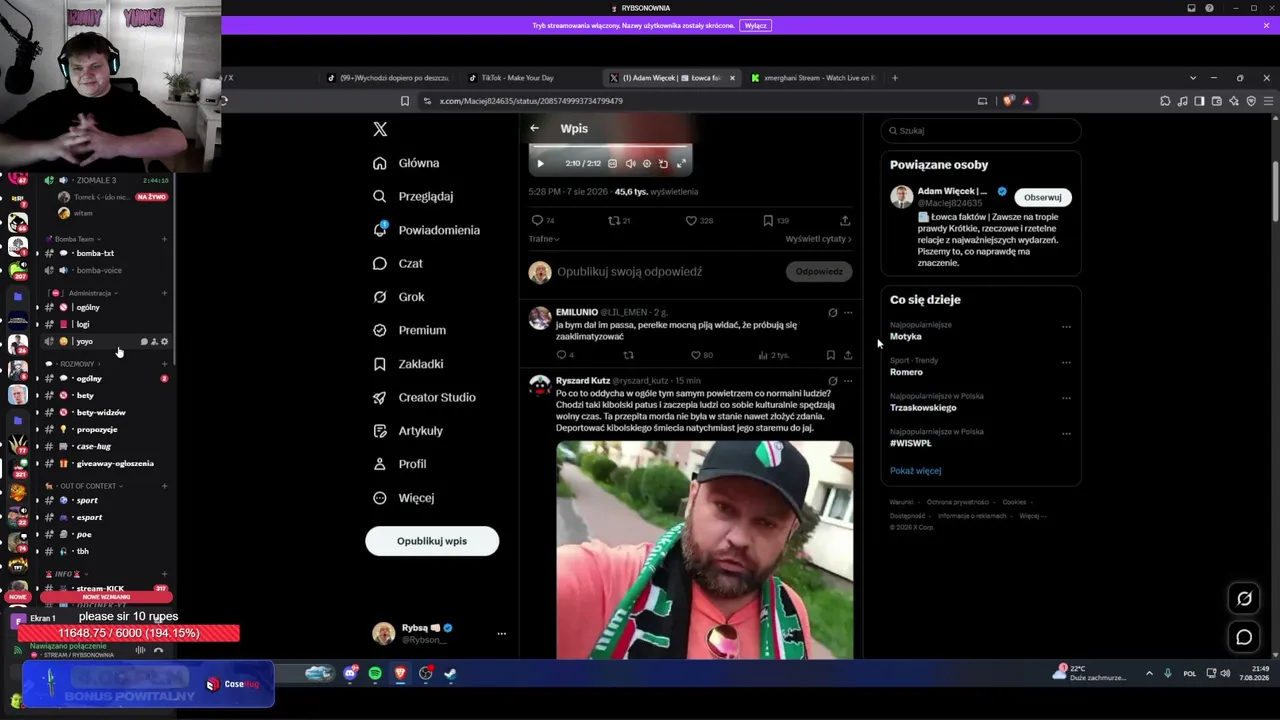Click Pokaż więcej under trends
The height and width of the screenshot is (720, 1280).
tap(915, 471)
